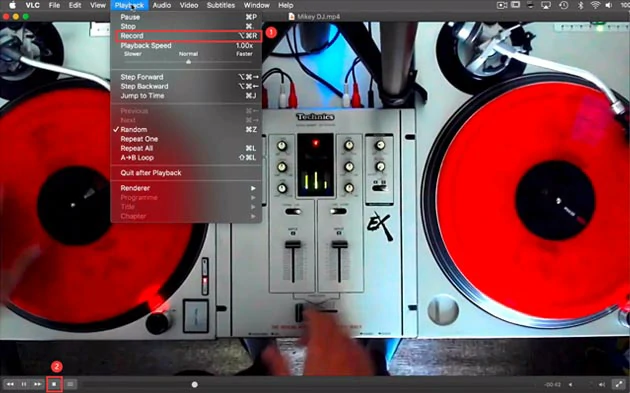Click the Wi-Fi menu bar icon
Screen dimensions: 630x393
click(595, 5)
